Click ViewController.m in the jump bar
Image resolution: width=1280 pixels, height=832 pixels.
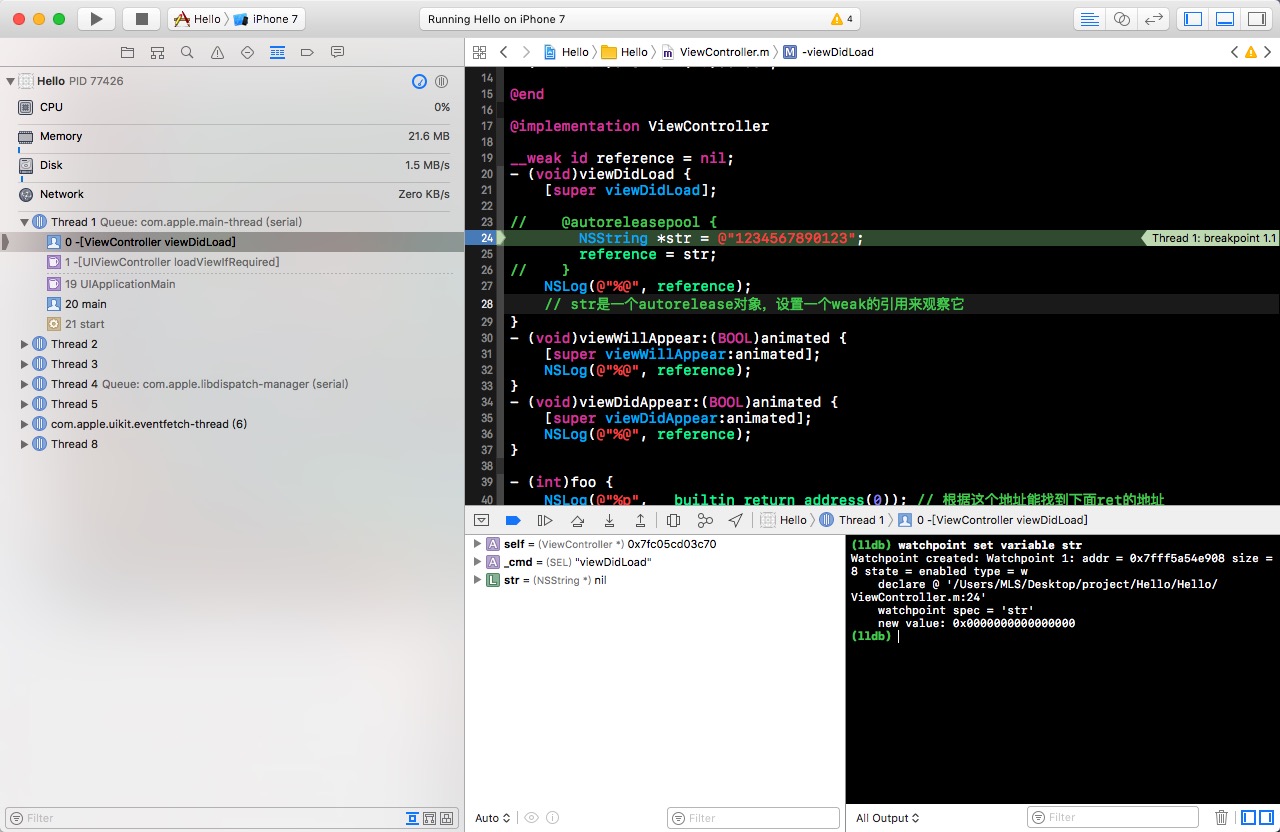click(724, 52)
